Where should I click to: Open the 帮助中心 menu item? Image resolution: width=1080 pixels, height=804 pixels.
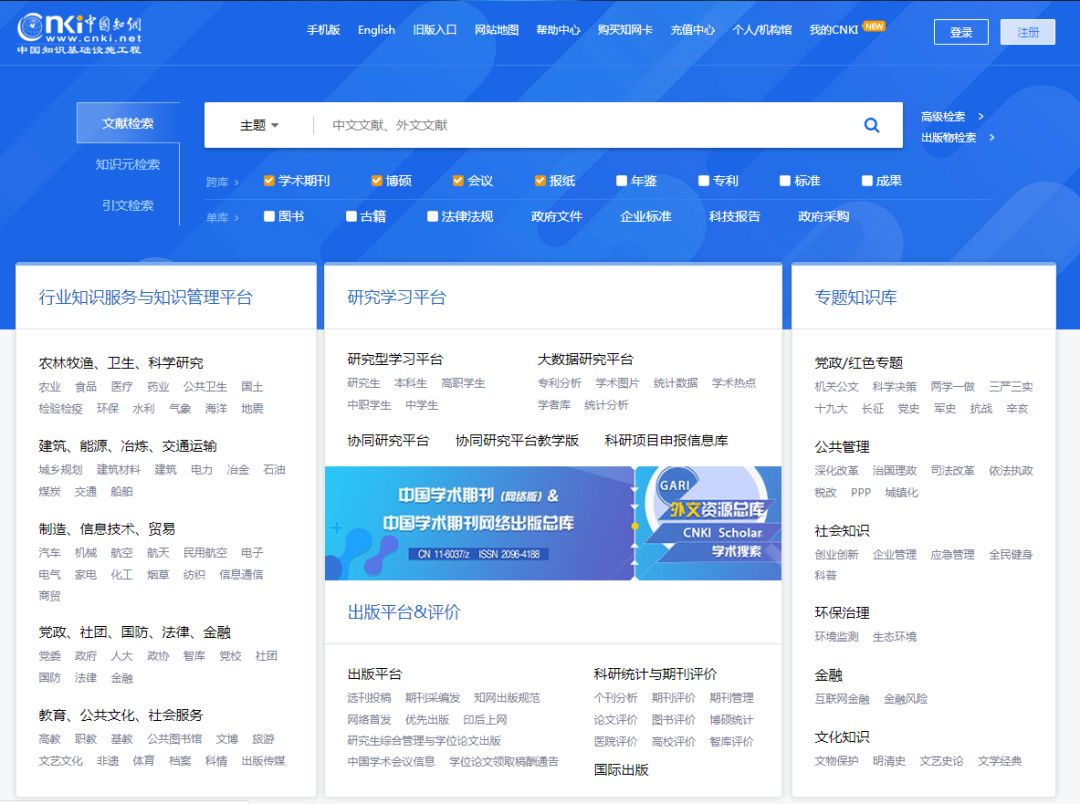click(559, 30)
